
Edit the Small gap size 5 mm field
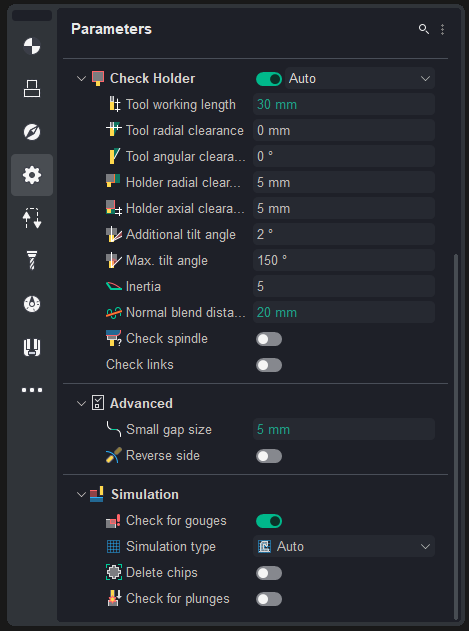[x=344, y=429]
